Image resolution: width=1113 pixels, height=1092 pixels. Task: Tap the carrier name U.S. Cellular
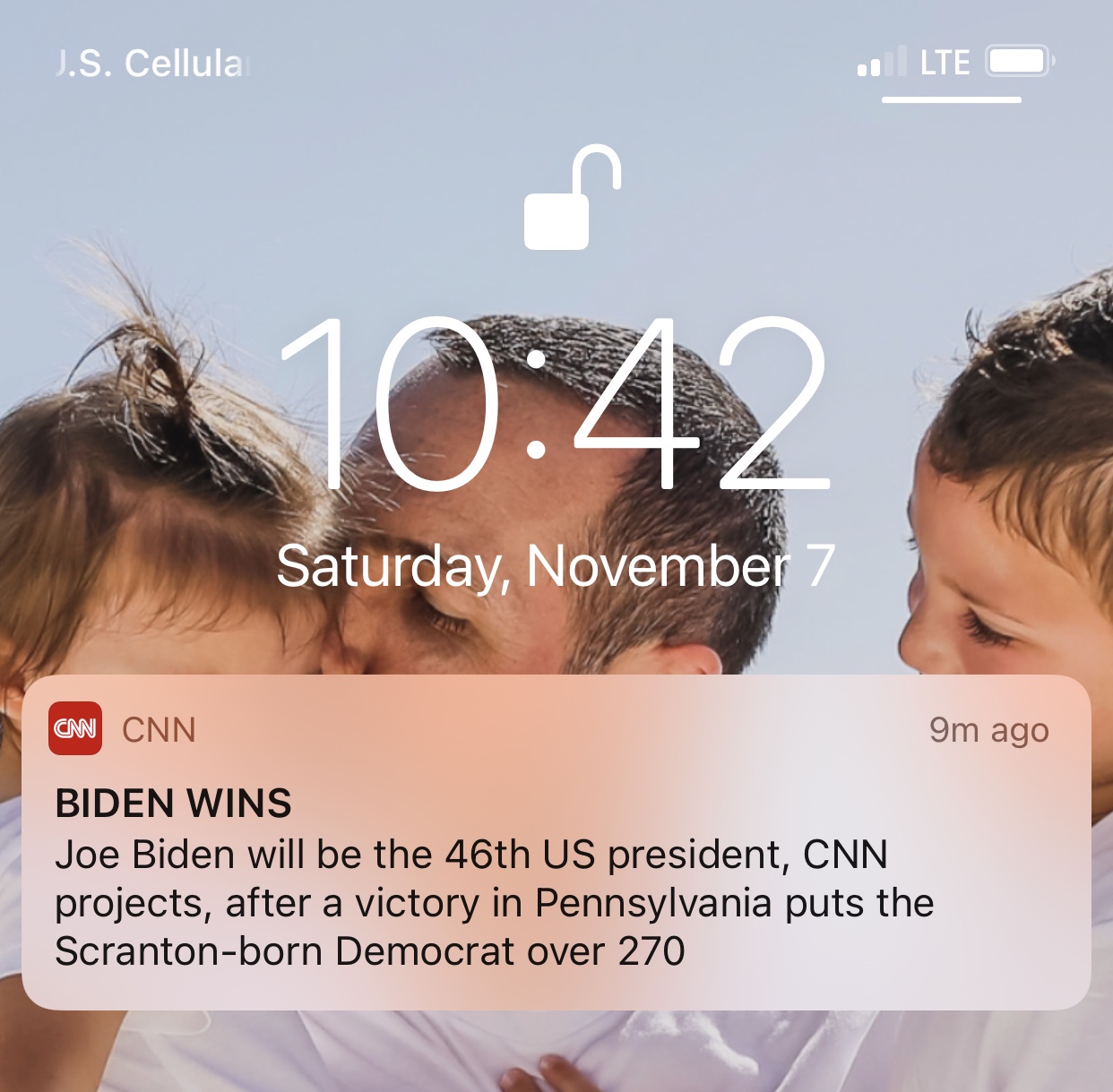click(x=151, y=64)
